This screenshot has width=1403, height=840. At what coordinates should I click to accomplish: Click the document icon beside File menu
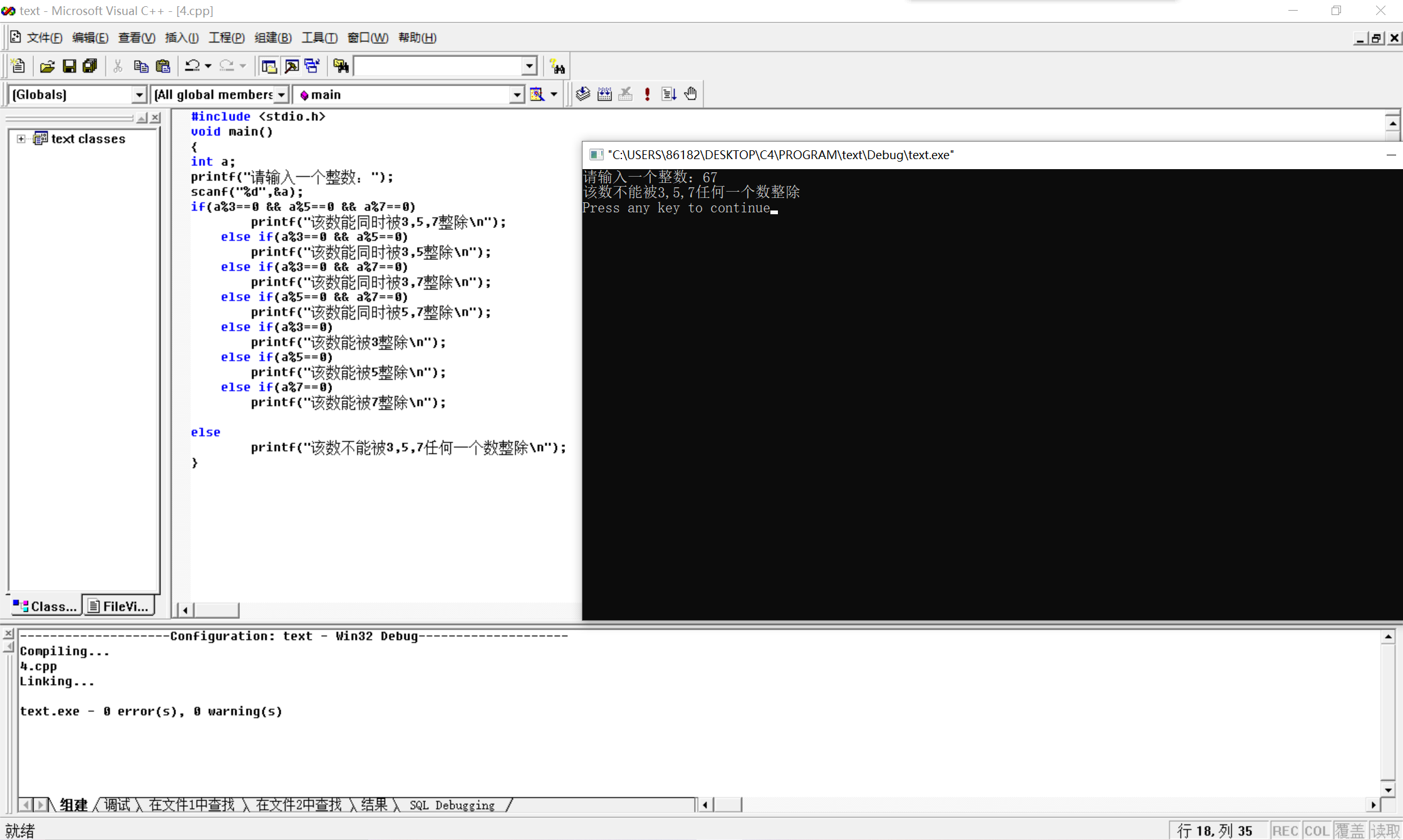[16, 37]
